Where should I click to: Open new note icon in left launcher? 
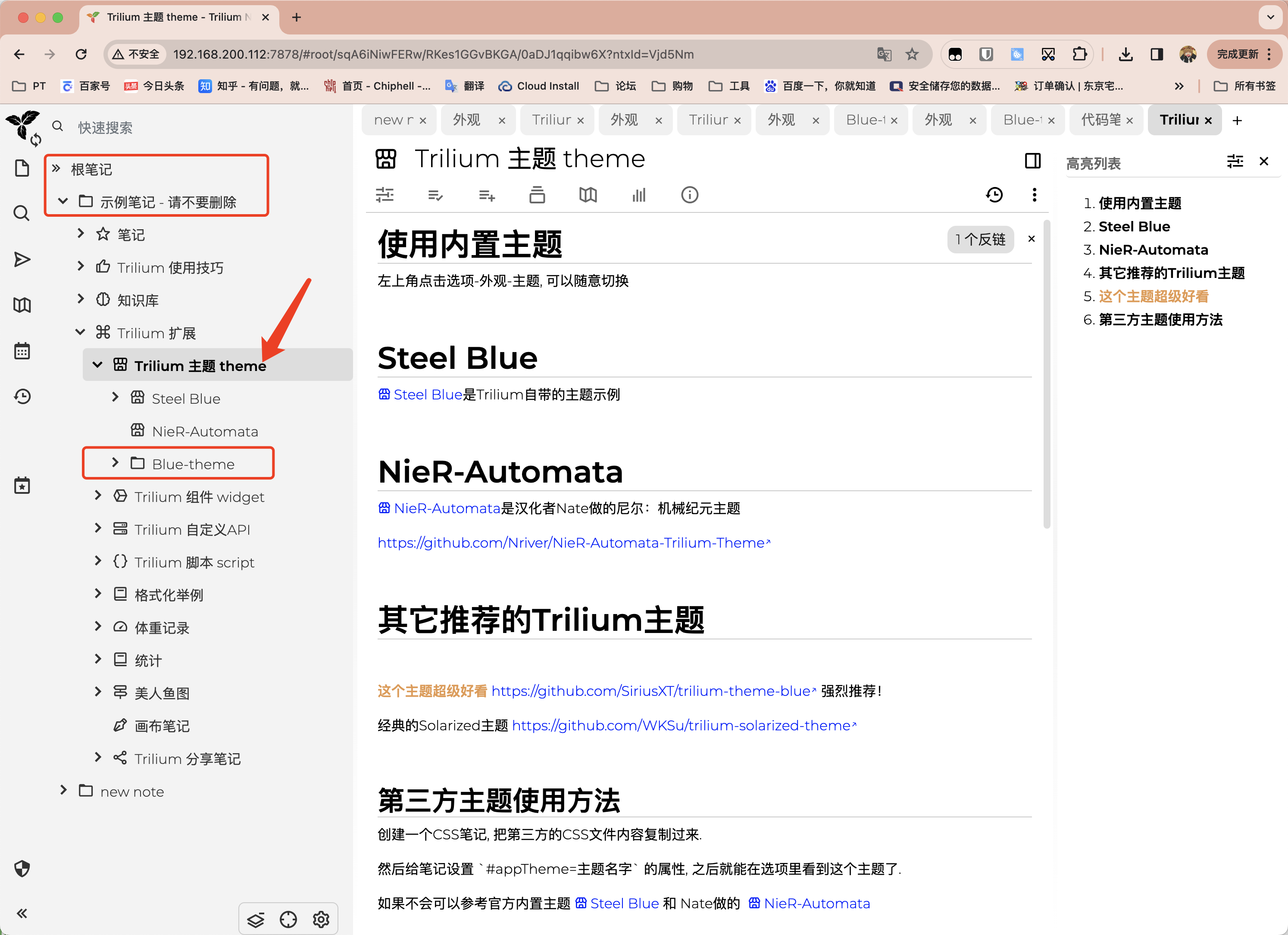pos(22,168)
